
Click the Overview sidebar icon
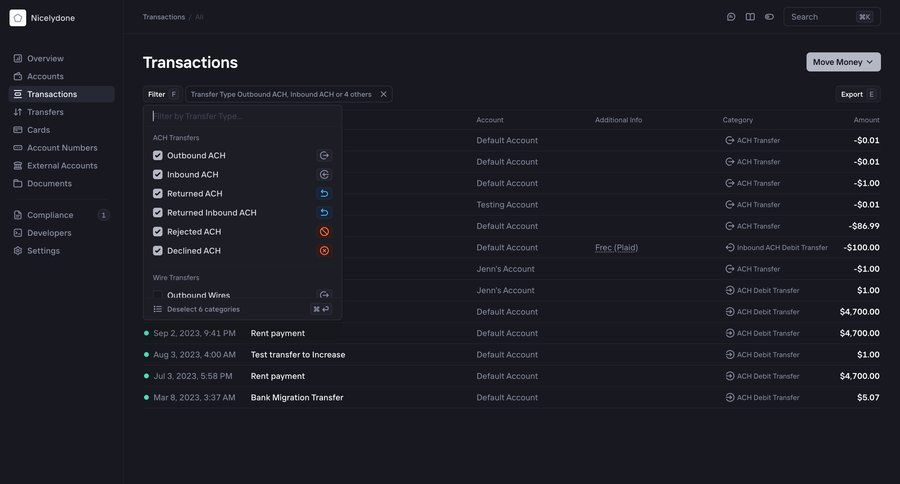click(18, 59)
